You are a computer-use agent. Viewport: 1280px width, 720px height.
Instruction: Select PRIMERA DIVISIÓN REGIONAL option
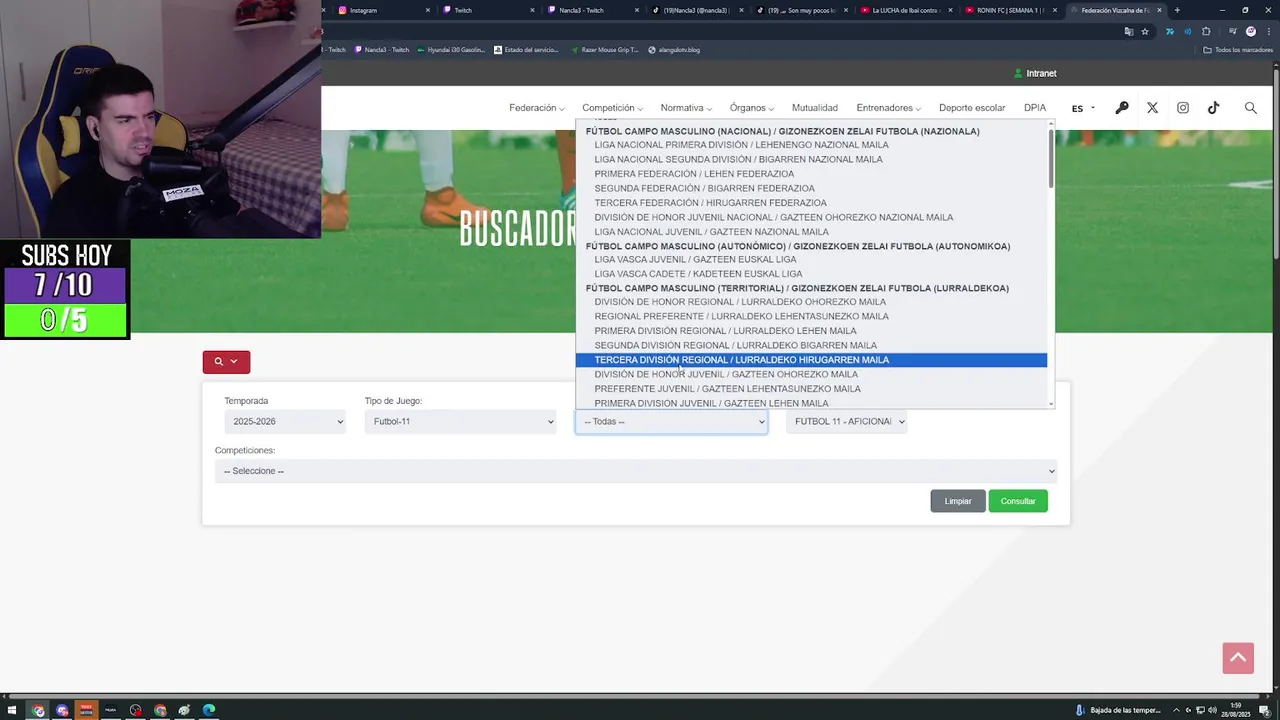point(811,331)
